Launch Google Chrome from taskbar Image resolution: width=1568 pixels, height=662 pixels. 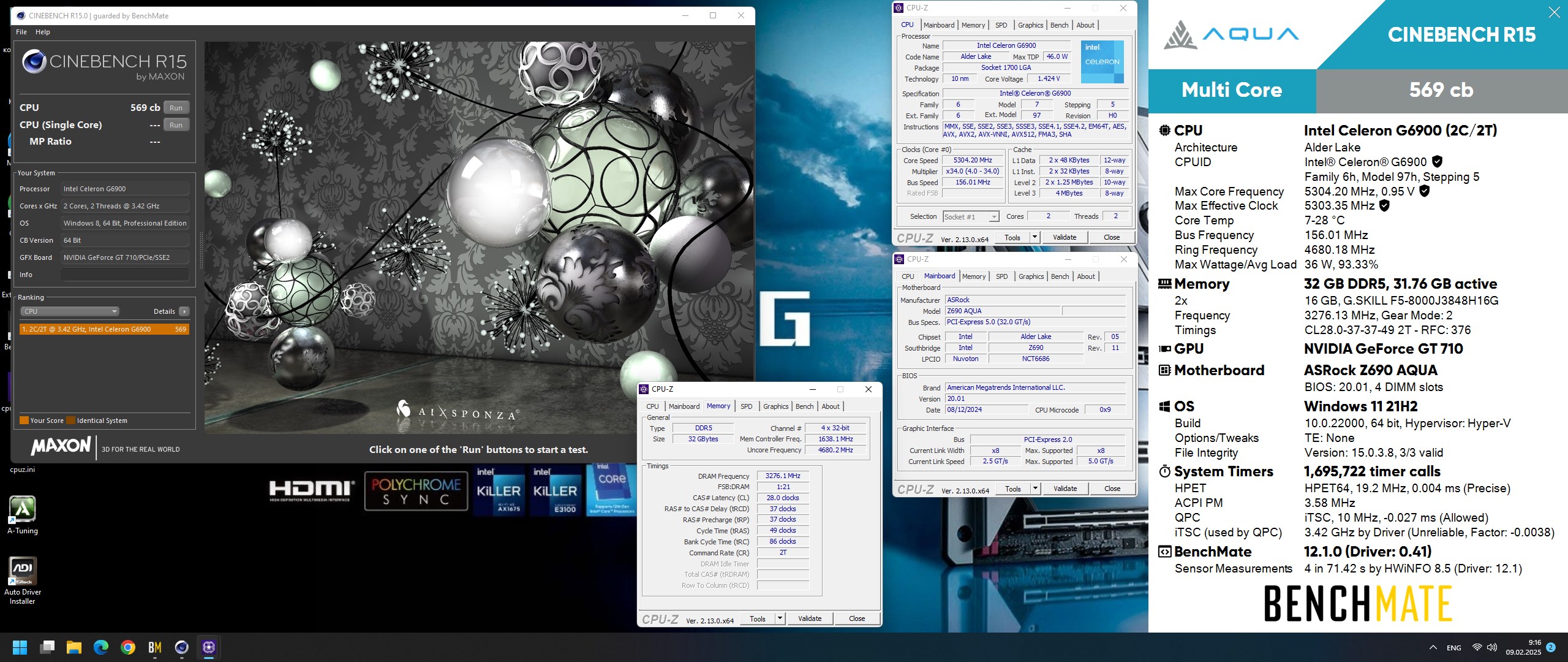click(128, 647)
